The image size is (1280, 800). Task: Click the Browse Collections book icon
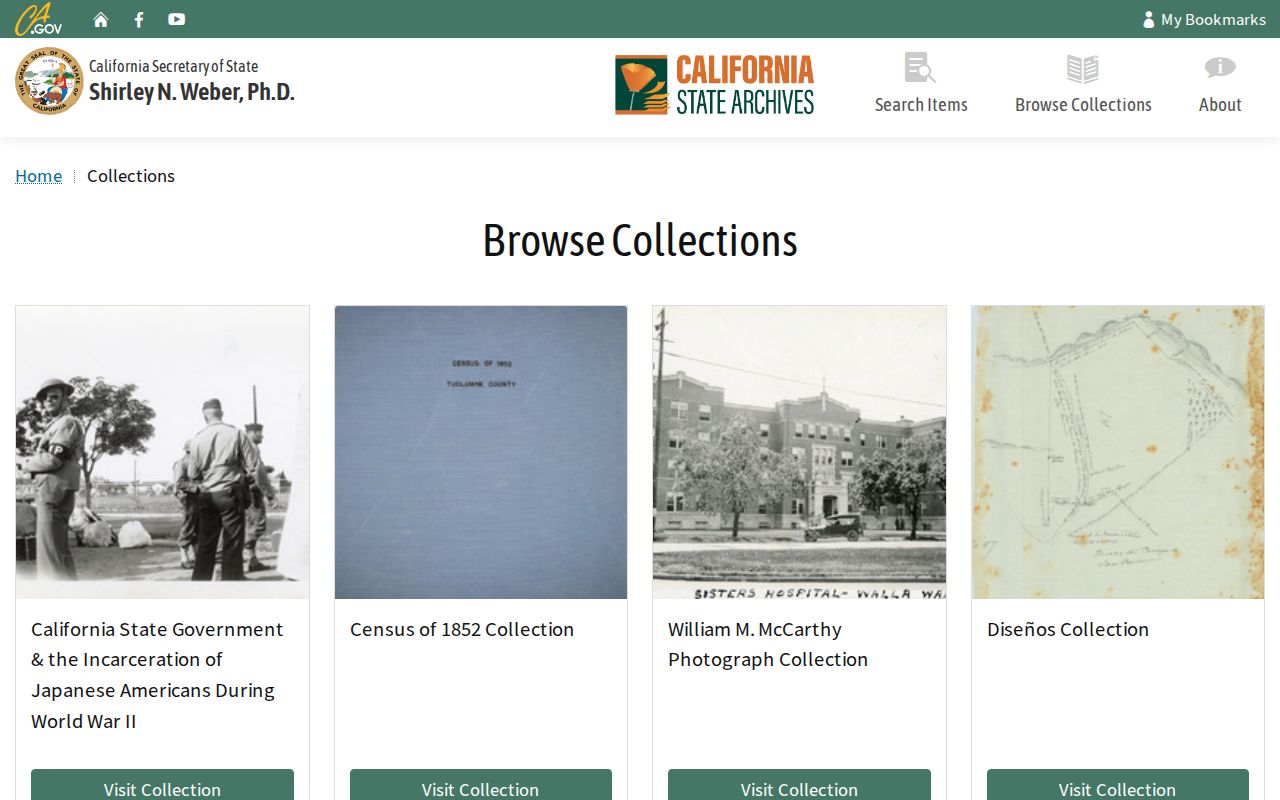(x=1083, y=69)
